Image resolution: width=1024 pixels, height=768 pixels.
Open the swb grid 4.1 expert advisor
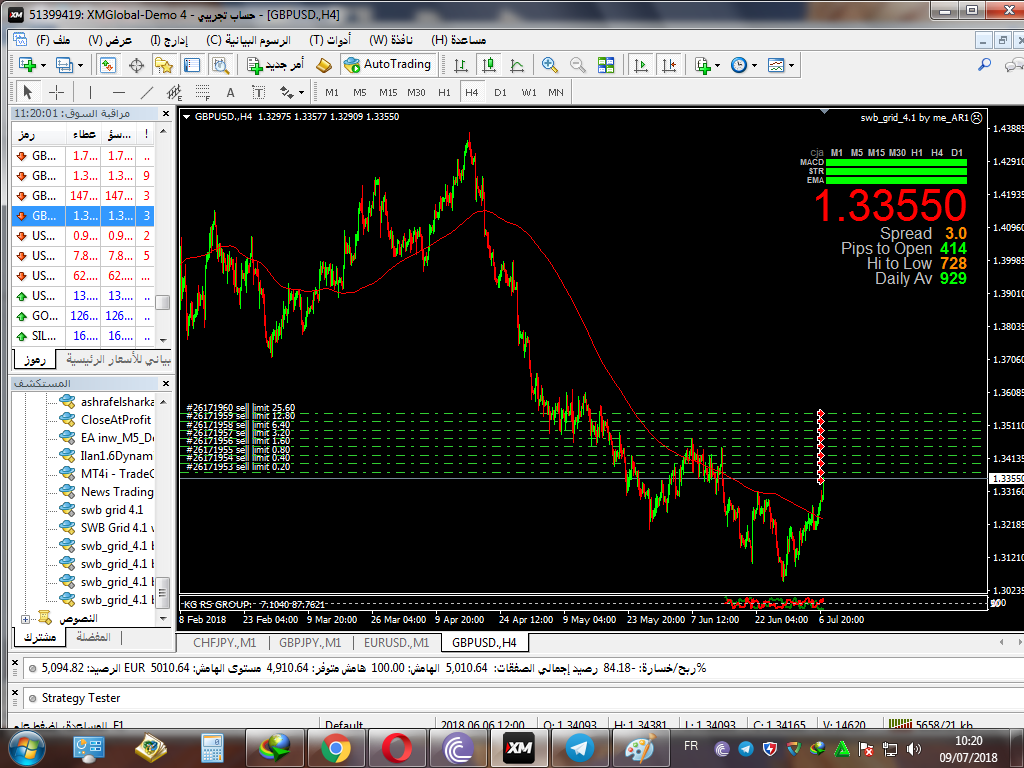(112, 510)
